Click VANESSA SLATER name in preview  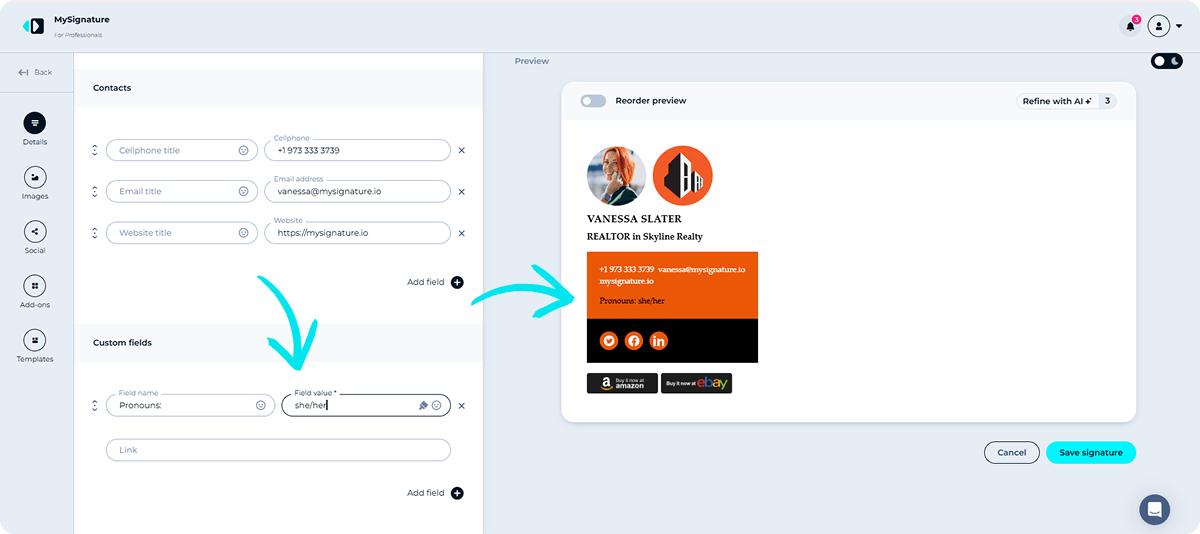coord(634,219)
